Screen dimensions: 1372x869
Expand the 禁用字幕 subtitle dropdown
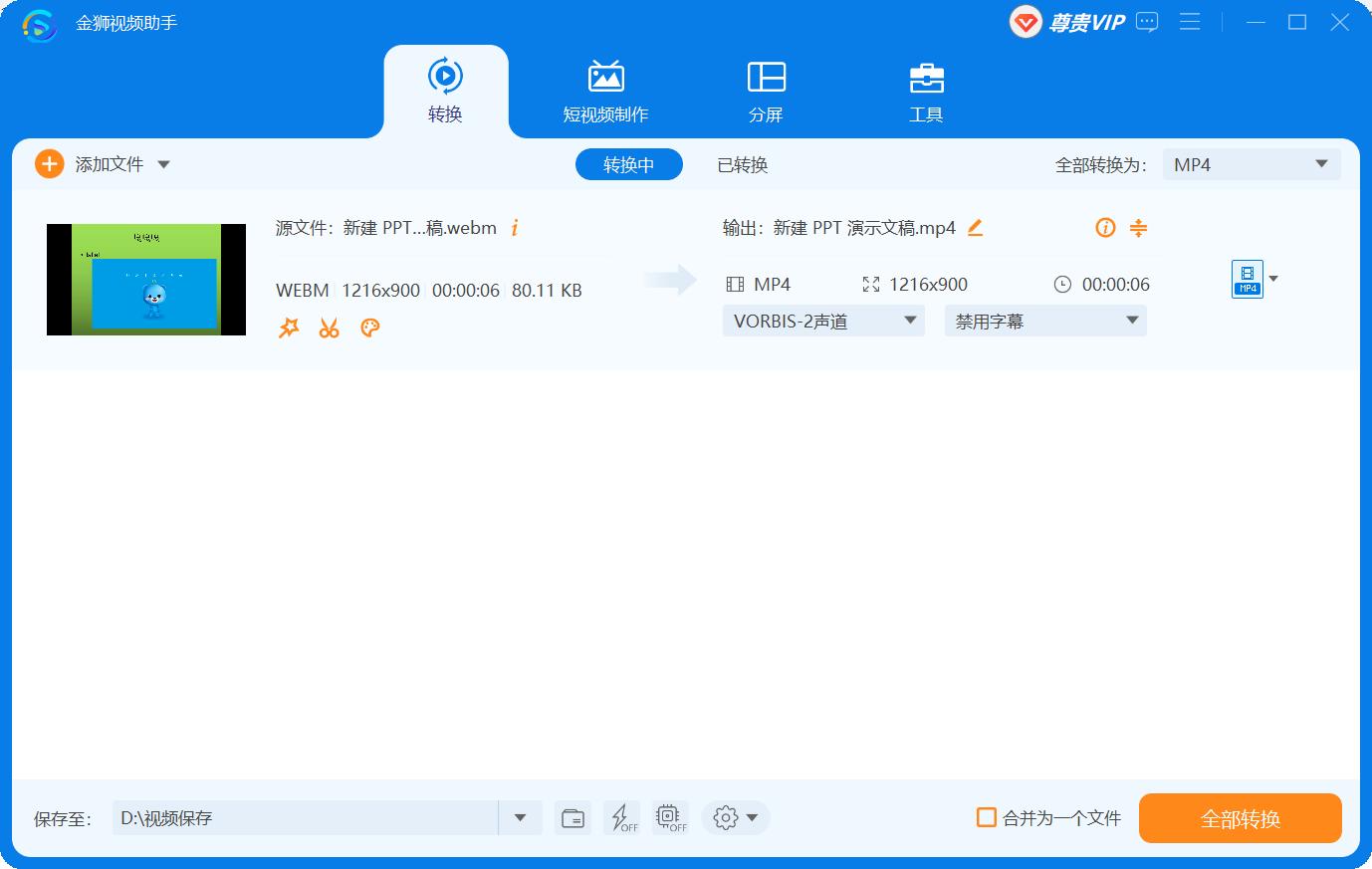[1044, 321]
